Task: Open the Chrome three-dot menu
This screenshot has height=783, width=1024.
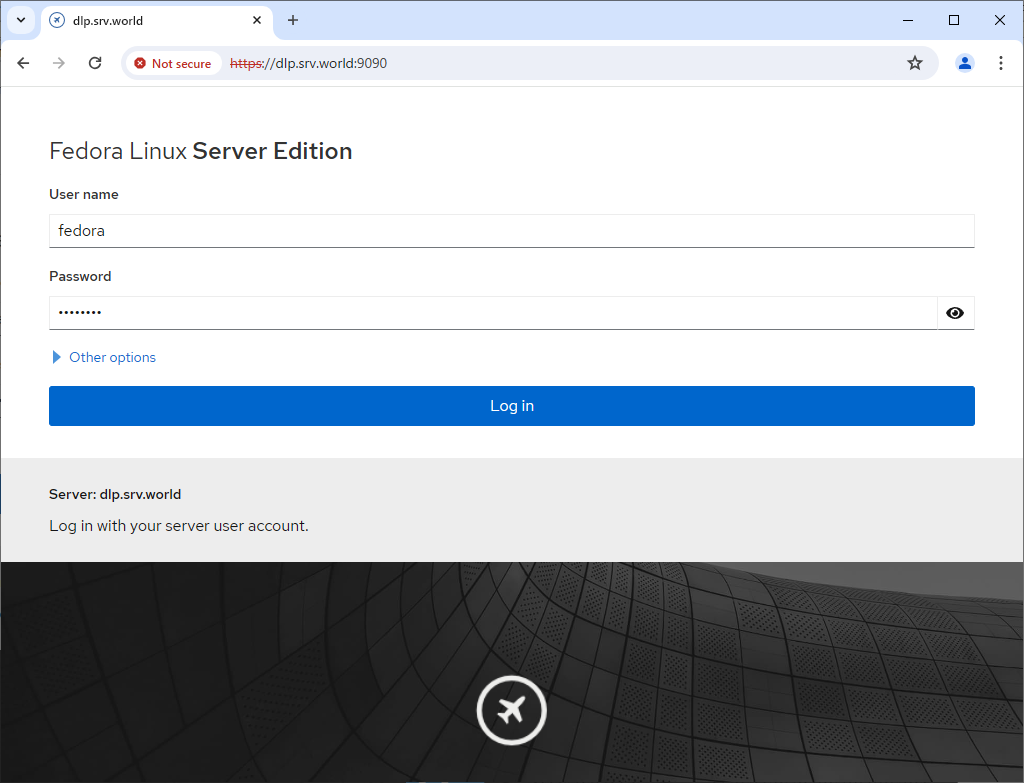Action: (x=1000, y=63)
